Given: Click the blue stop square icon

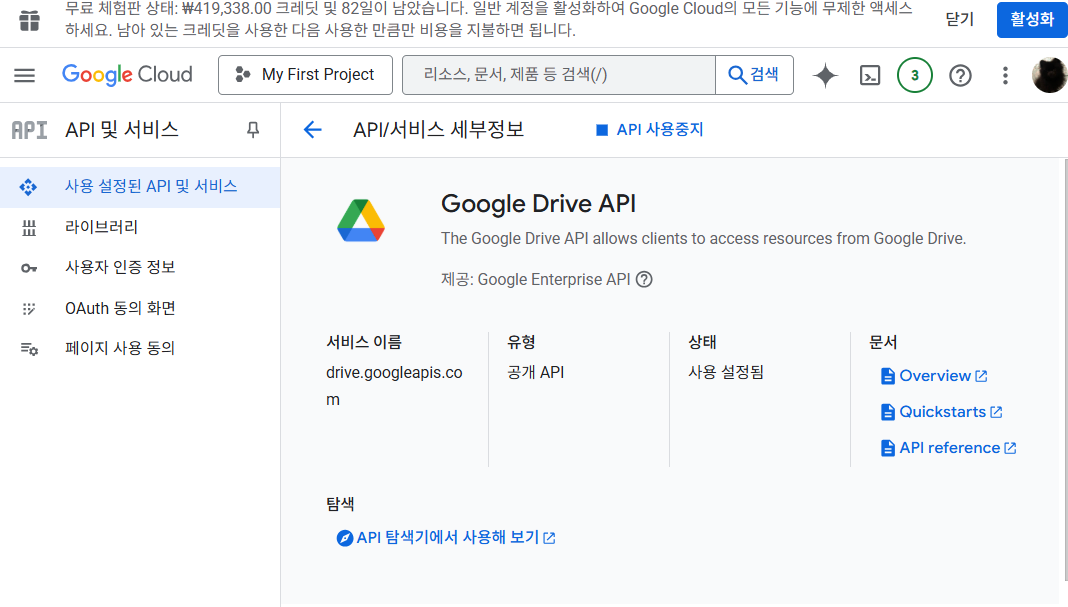Looking at the screenshot, I should tap(601, 129).
